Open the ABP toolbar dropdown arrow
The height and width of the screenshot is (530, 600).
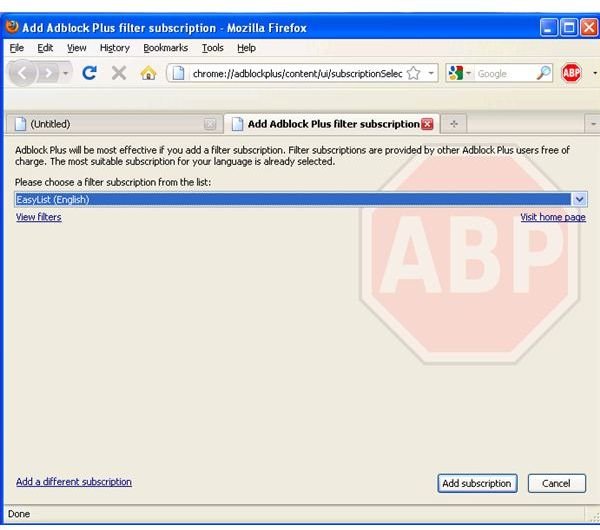coord(595,73)
